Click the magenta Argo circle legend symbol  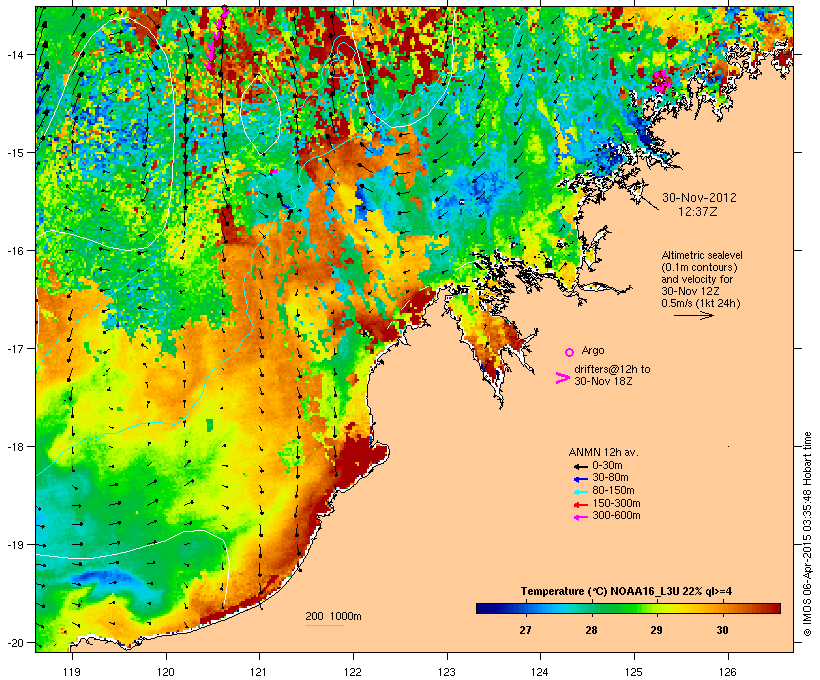click(x=570, y=352)
